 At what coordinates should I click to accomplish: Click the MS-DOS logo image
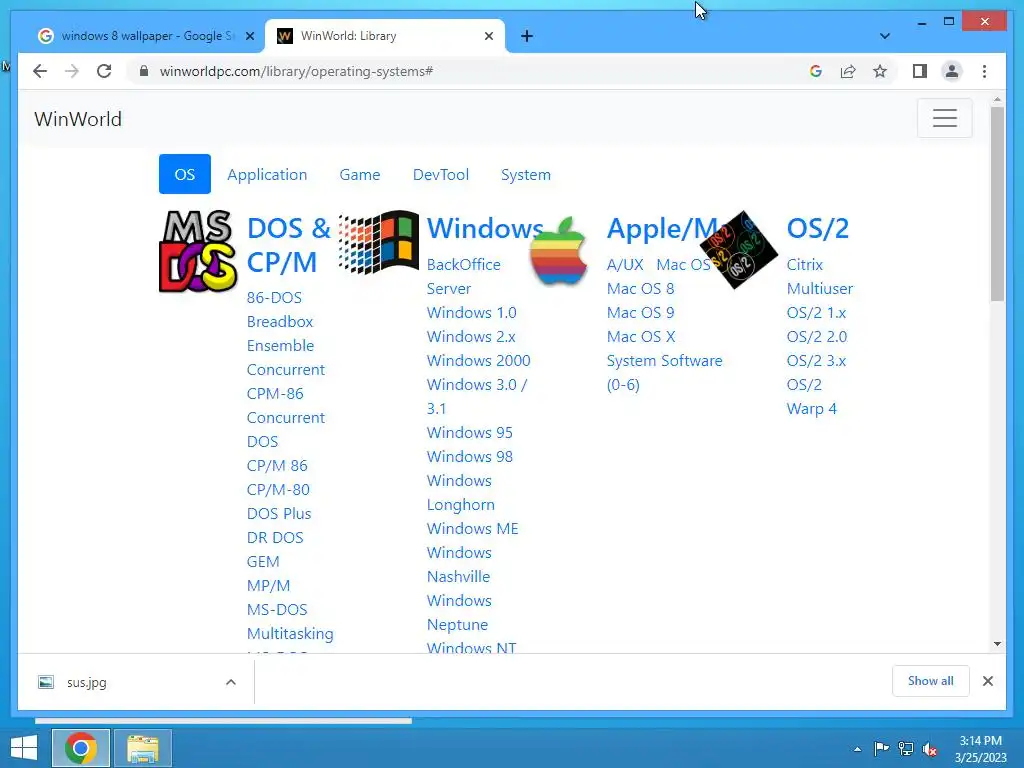click(x=198, y=251)
